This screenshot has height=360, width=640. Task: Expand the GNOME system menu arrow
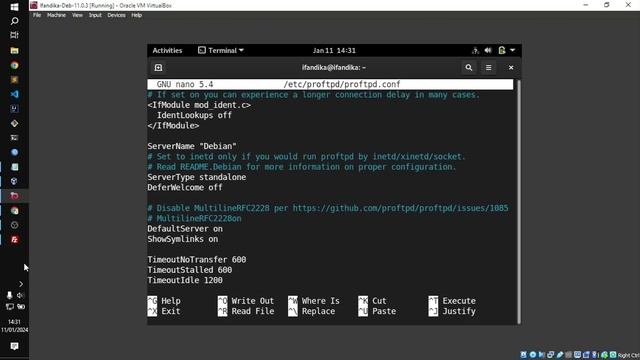coord(513,51)
